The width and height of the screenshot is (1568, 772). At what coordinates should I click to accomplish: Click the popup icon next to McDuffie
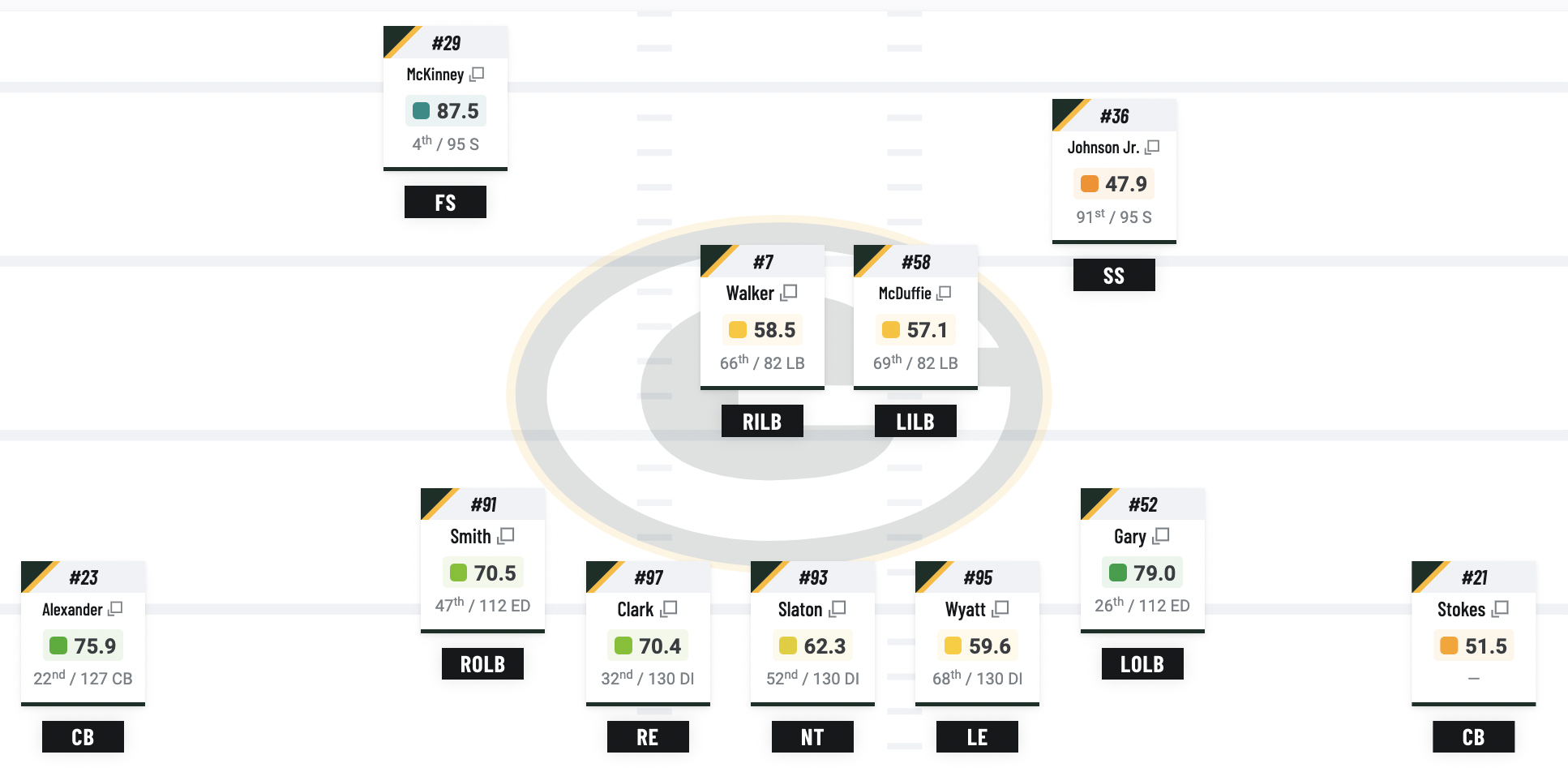944,293
